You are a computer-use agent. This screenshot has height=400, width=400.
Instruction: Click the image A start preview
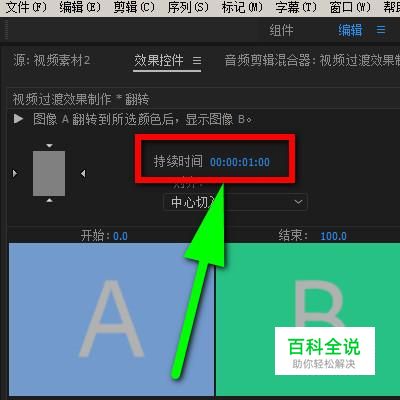coord(111,319)
